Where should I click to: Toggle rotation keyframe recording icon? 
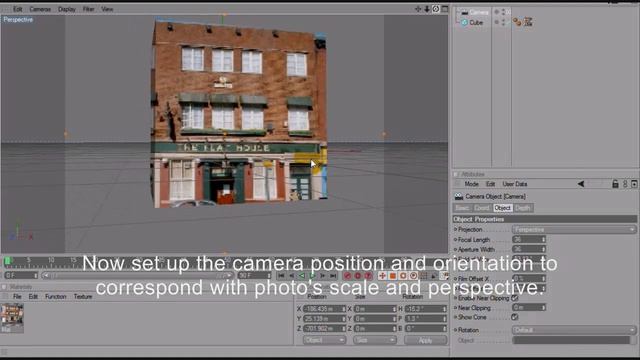(403, 276)
